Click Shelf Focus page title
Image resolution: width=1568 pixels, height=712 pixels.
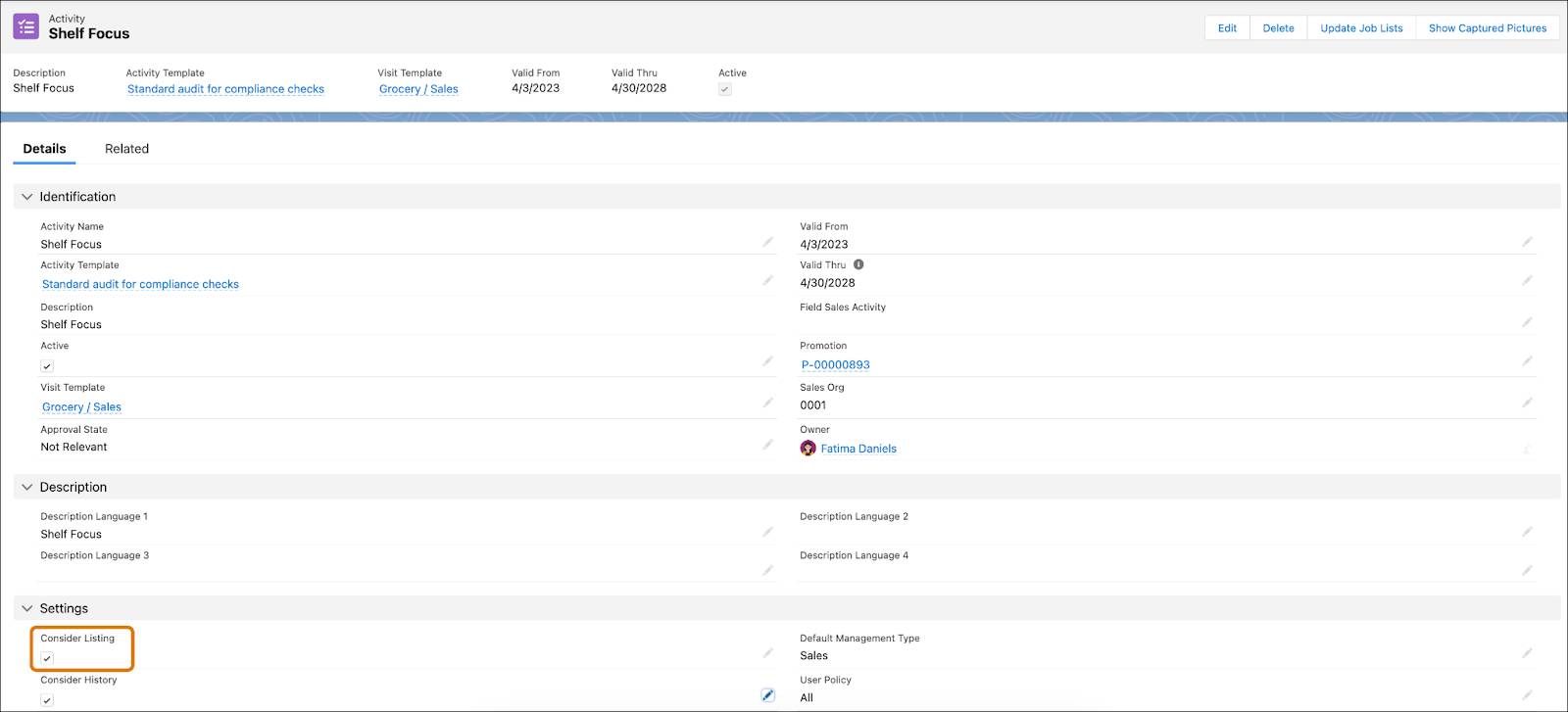89,33
